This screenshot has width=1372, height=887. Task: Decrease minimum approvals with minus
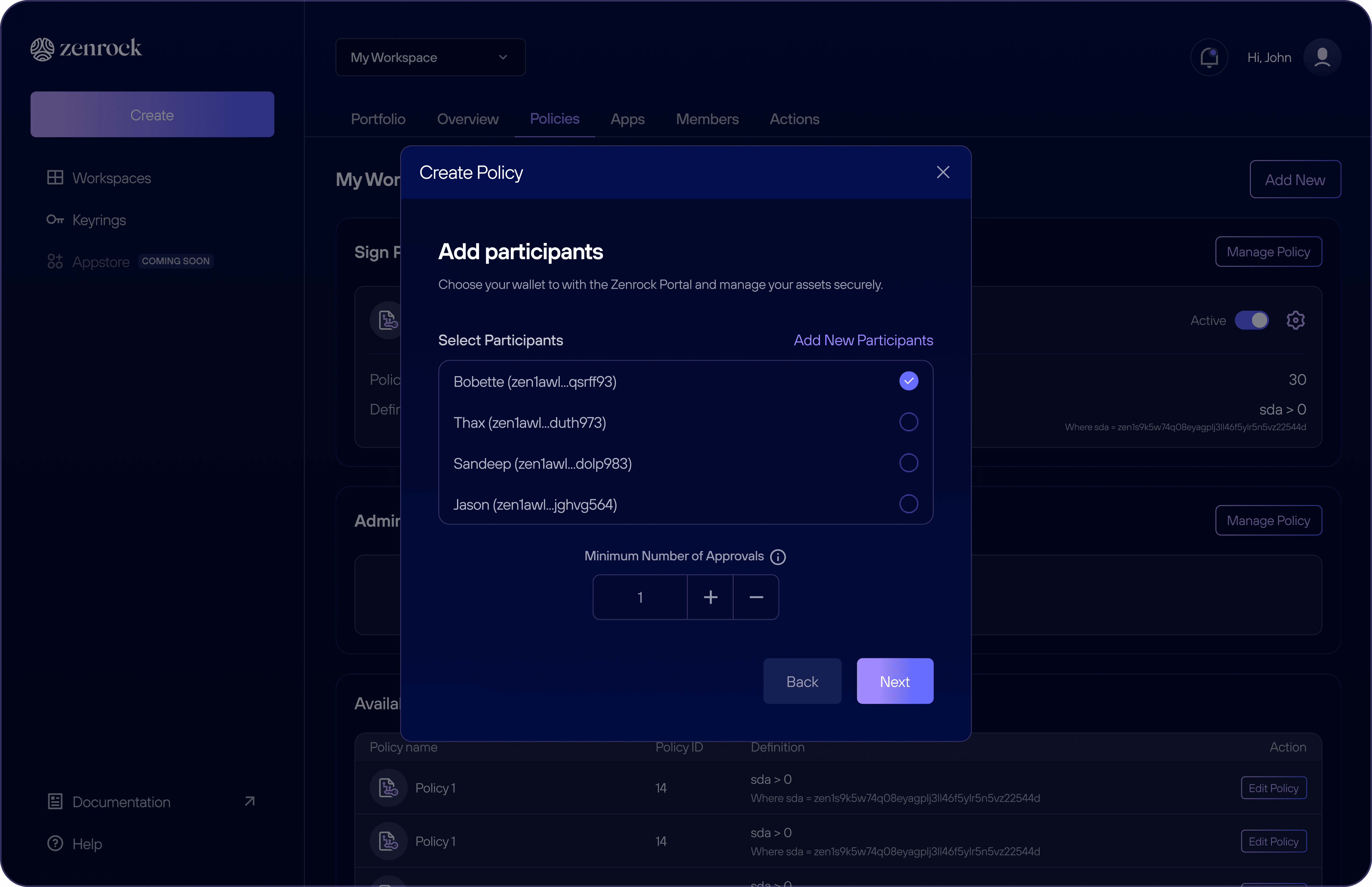click(756, 597)
